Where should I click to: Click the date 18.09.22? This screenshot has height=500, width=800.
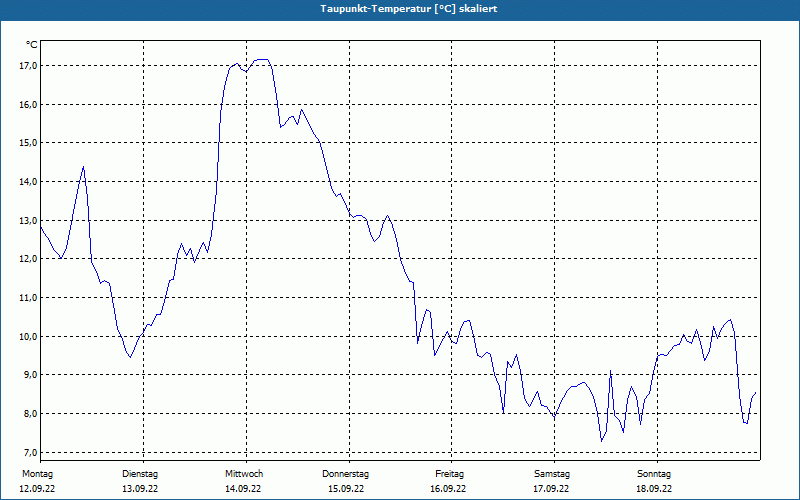coord(654,489)
